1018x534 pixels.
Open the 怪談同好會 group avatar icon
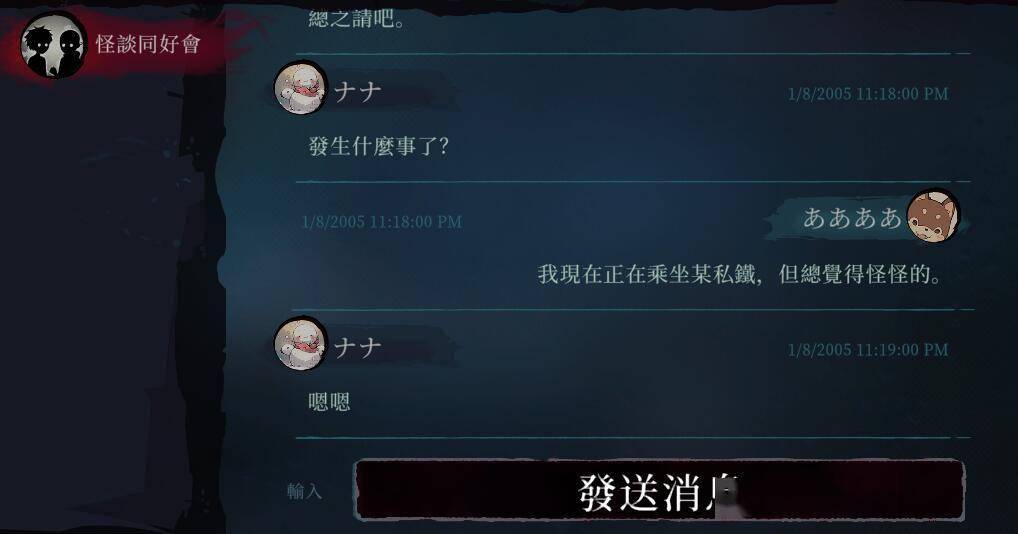[x=53, y=44]
